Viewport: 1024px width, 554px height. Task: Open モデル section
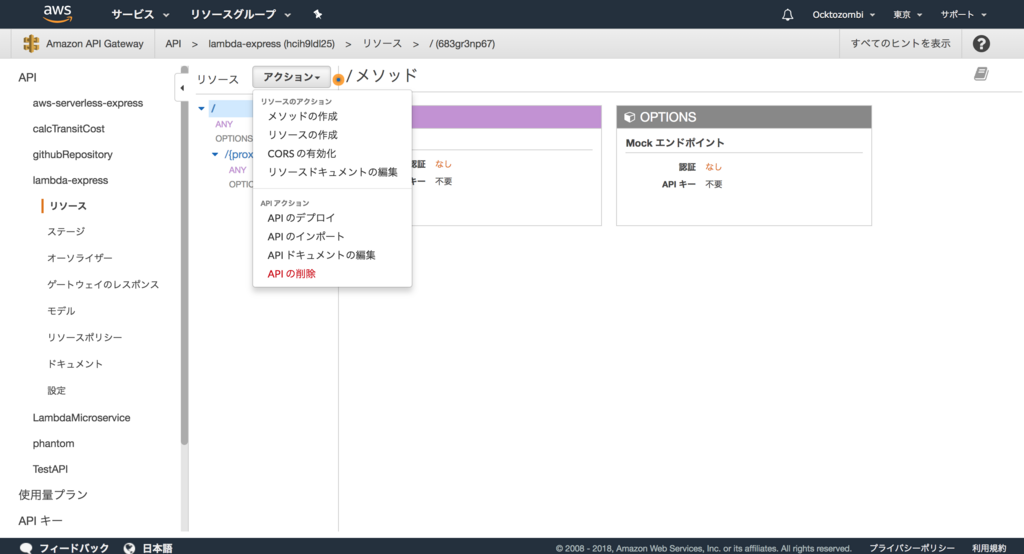pos(61,311)
